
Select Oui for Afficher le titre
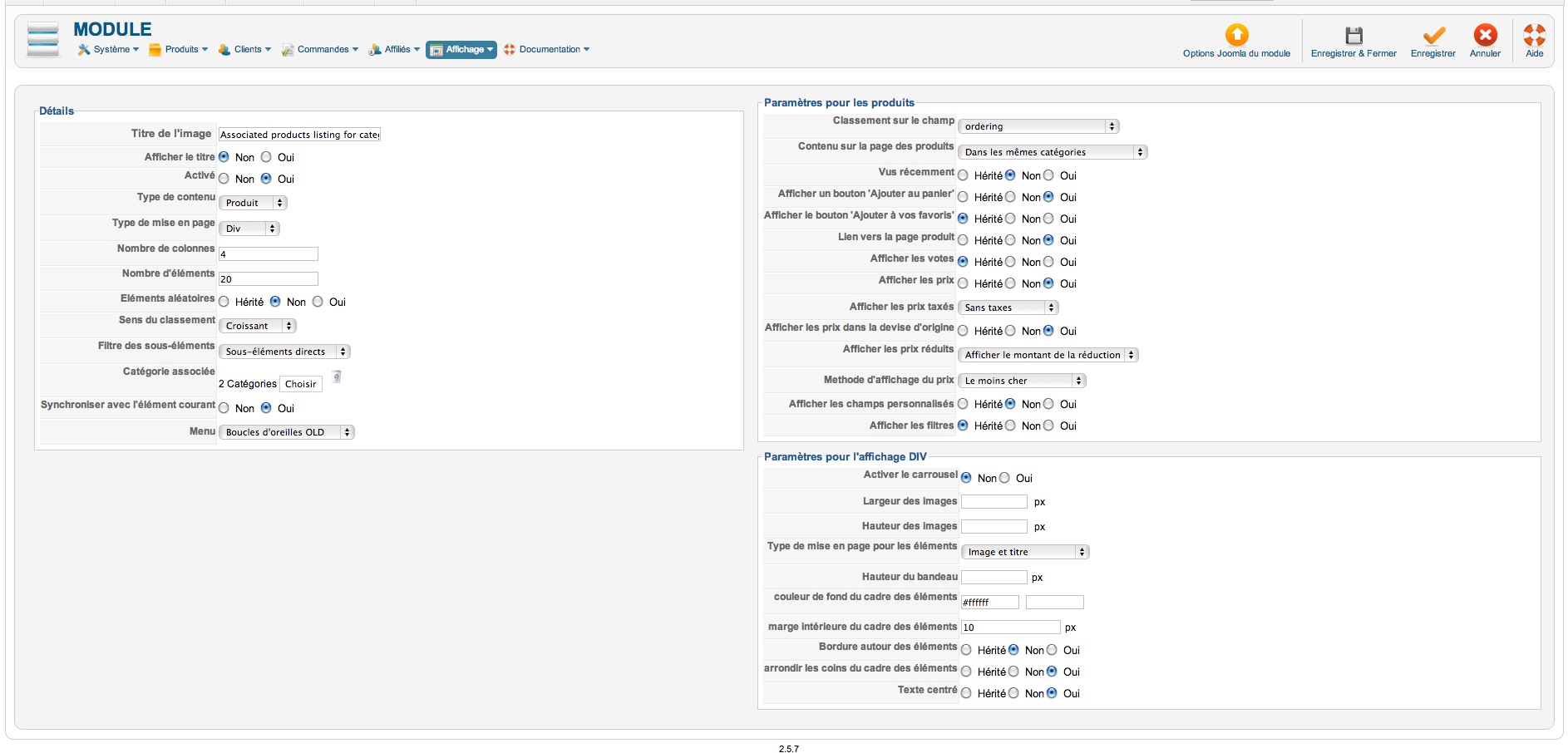(266, 157)
